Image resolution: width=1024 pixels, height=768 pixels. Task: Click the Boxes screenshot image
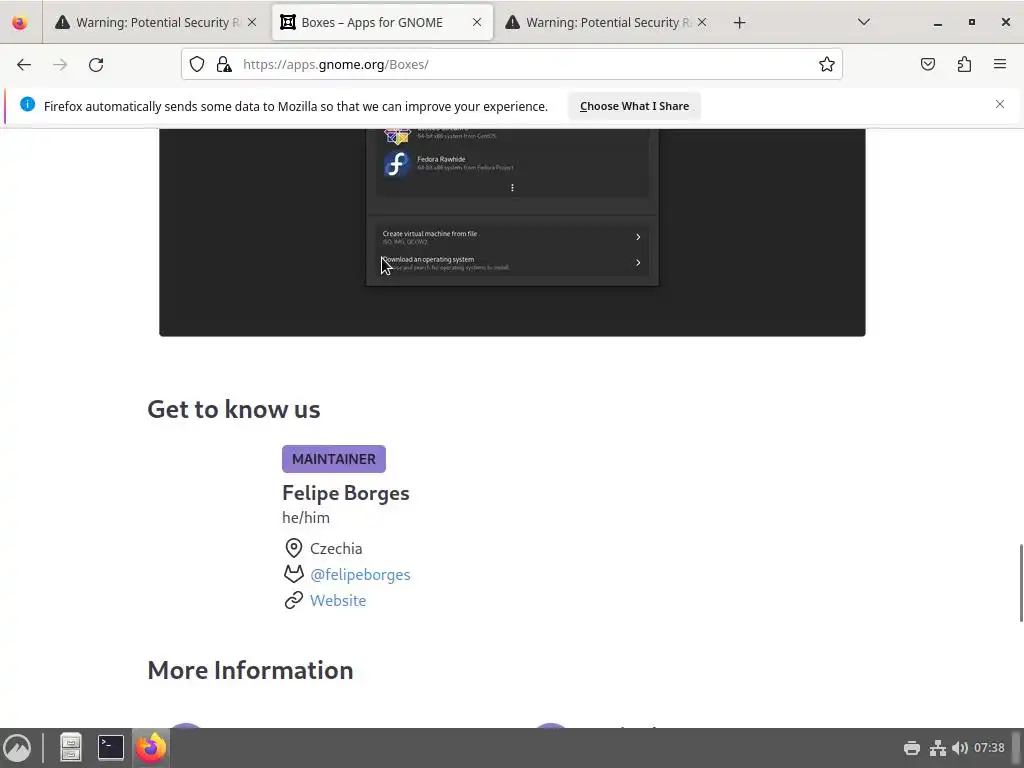(512, 232)
